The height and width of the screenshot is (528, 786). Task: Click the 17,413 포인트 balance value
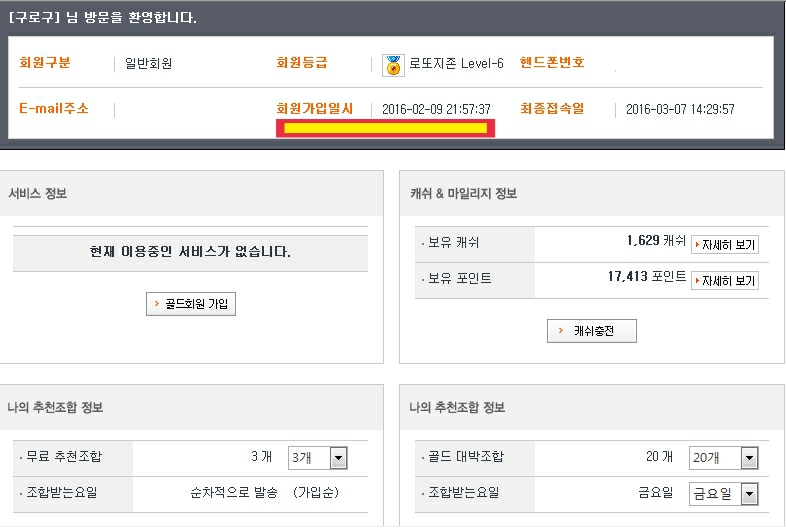click(x=646, y=277)
